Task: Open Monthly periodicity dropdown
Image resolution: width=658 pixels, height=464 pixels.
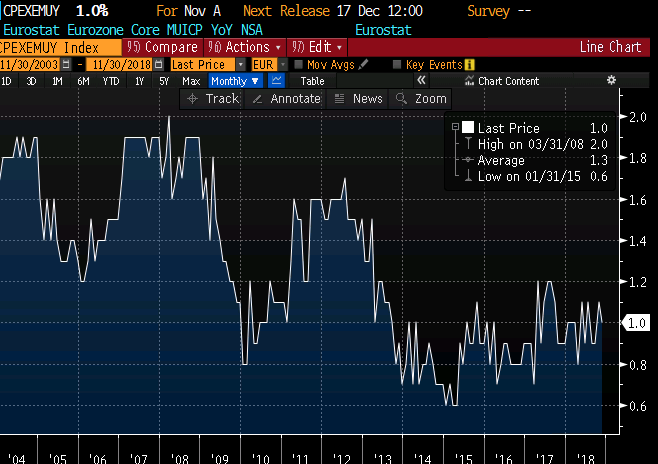Action: pyautogui.click(x=235, y=81)
